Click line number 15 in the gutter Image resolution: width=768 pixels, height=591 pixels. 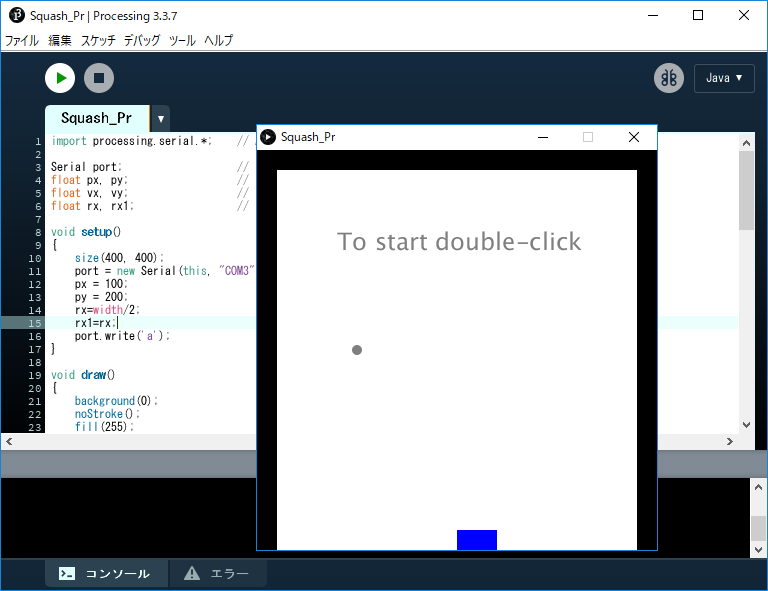[35, 323]
